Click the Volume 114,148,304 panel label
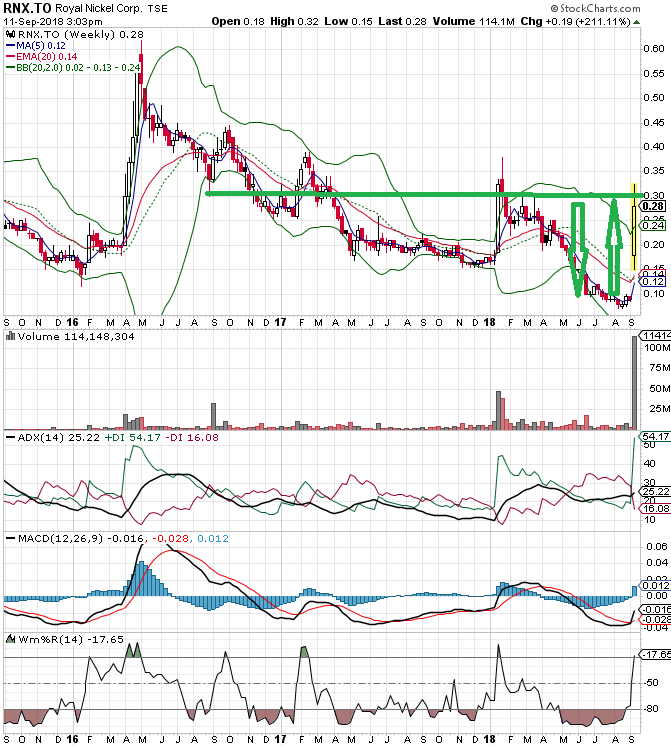Screen dimensions: 671x747 pos(76,336)
